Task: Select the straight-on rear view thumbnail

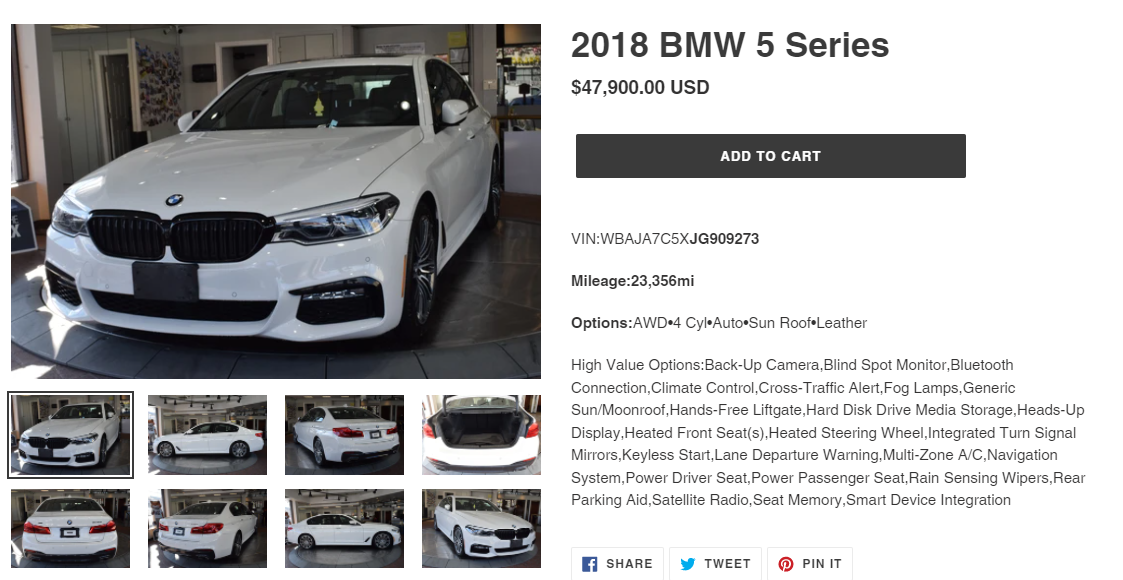Action: click(x=70, y=528)
